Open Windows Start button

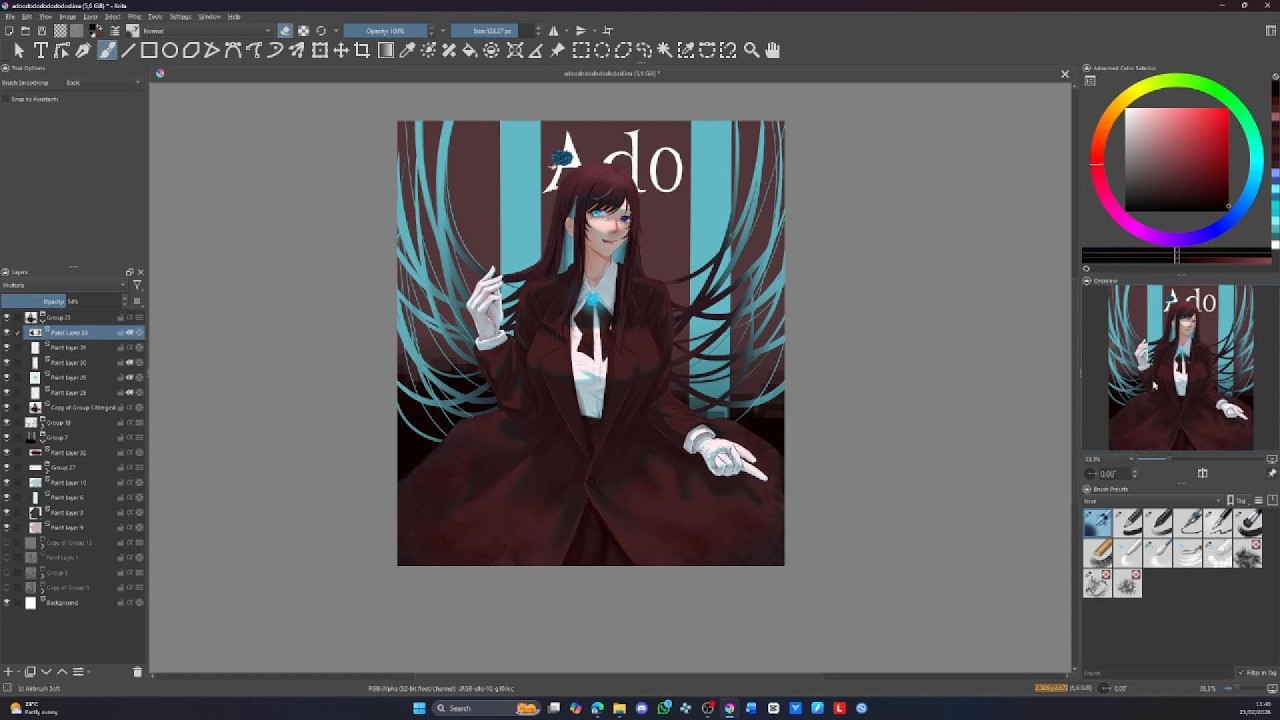[419, 708]
